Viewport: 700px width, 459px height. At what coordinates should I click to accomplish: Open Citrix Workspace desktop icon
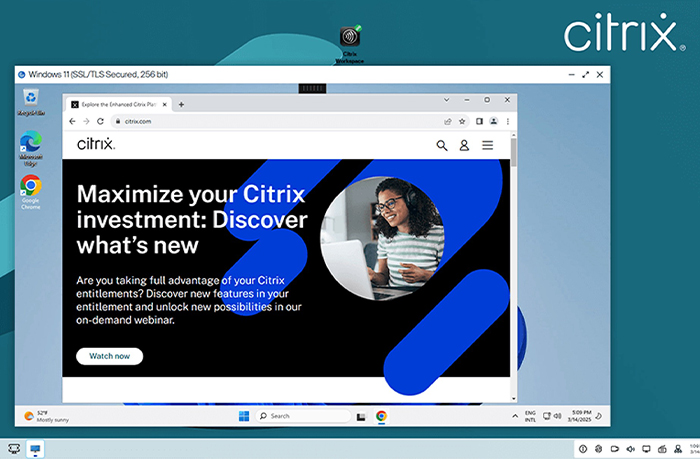coord(350,44)
